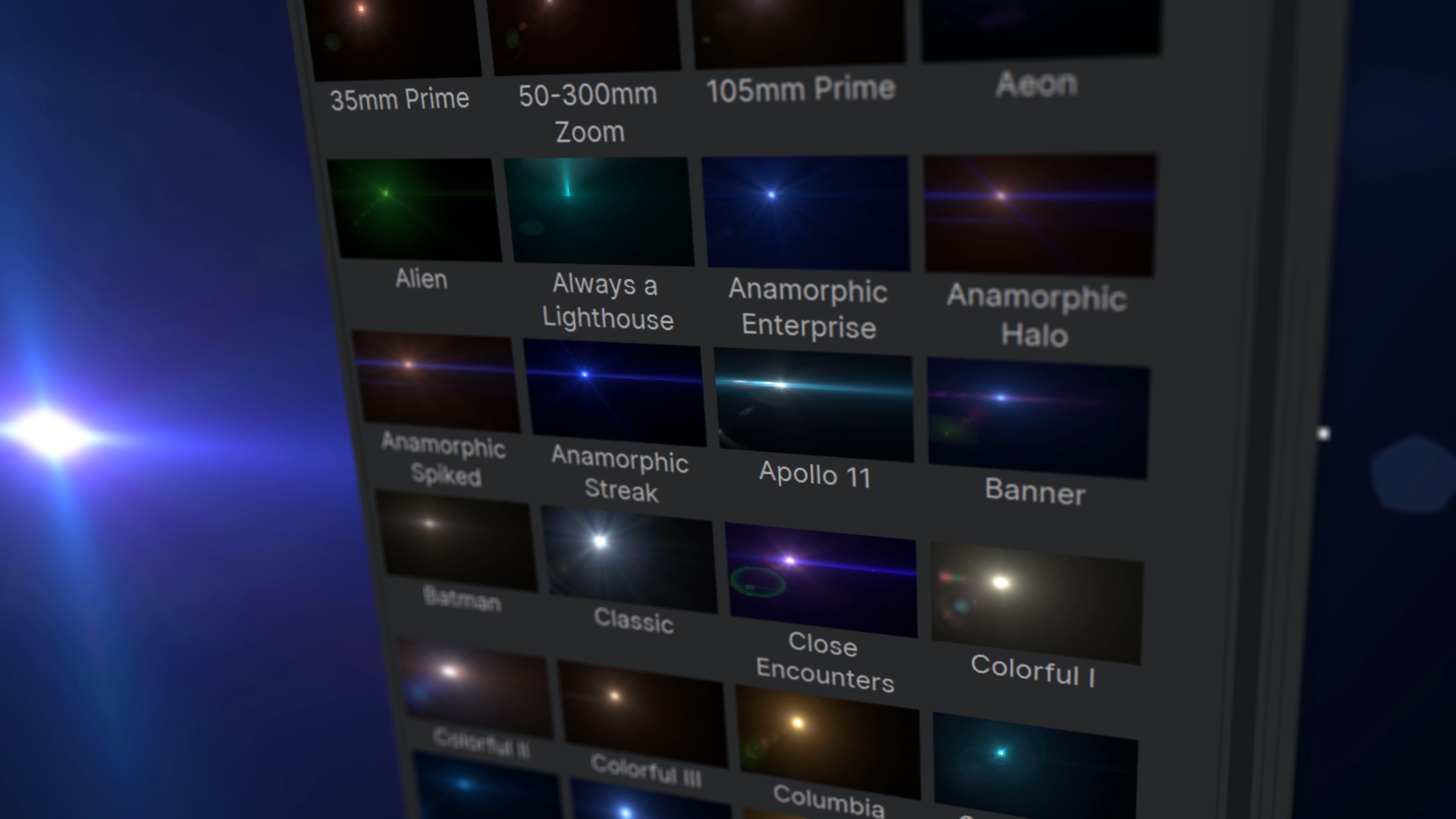This screenshot has width=1456, height=819.
Task: Pick the Aeon flare thumbnail
Action: click(1040, 29)
